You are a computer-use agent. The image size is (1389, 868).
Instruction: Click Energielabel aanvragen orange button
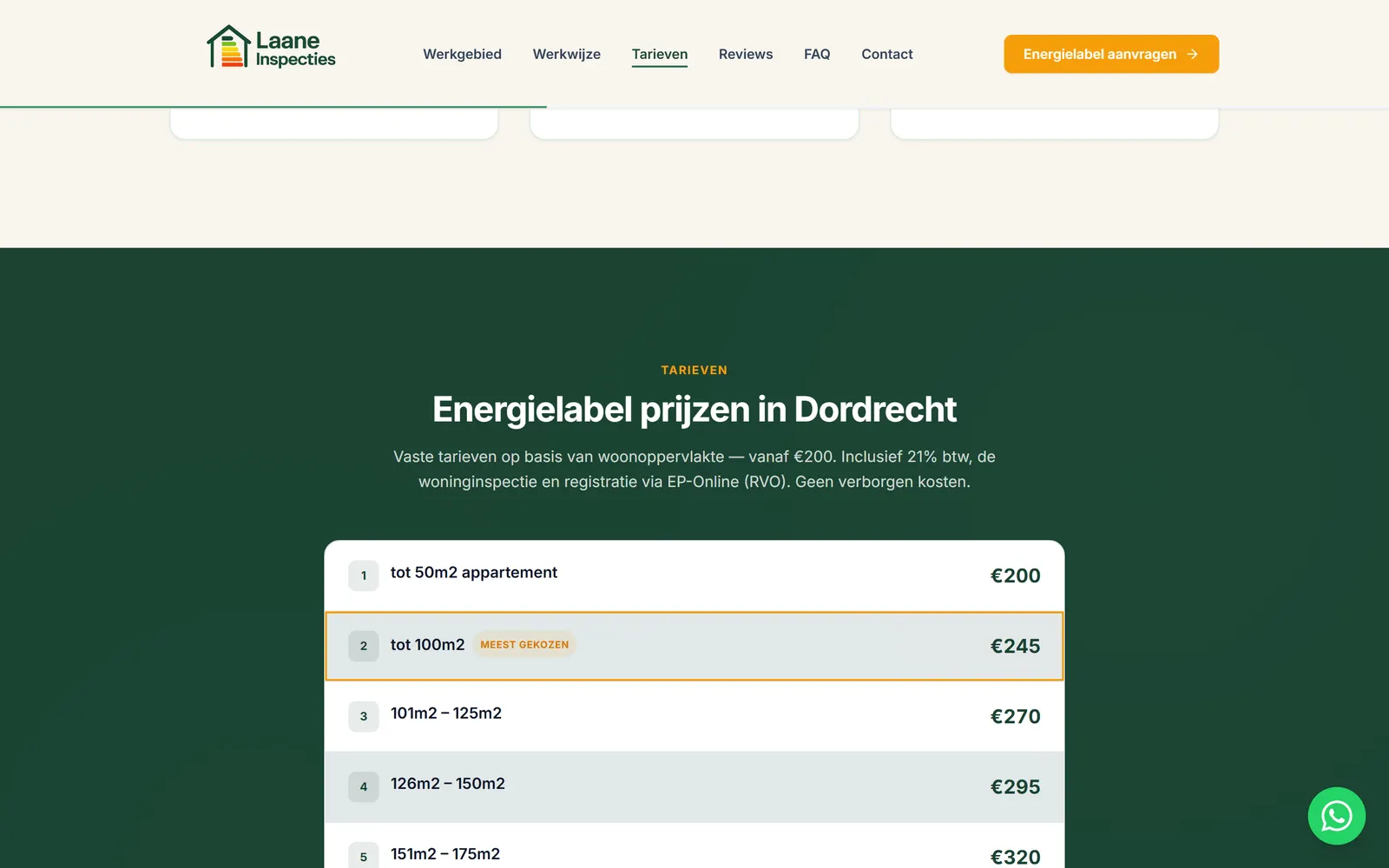1111,54
